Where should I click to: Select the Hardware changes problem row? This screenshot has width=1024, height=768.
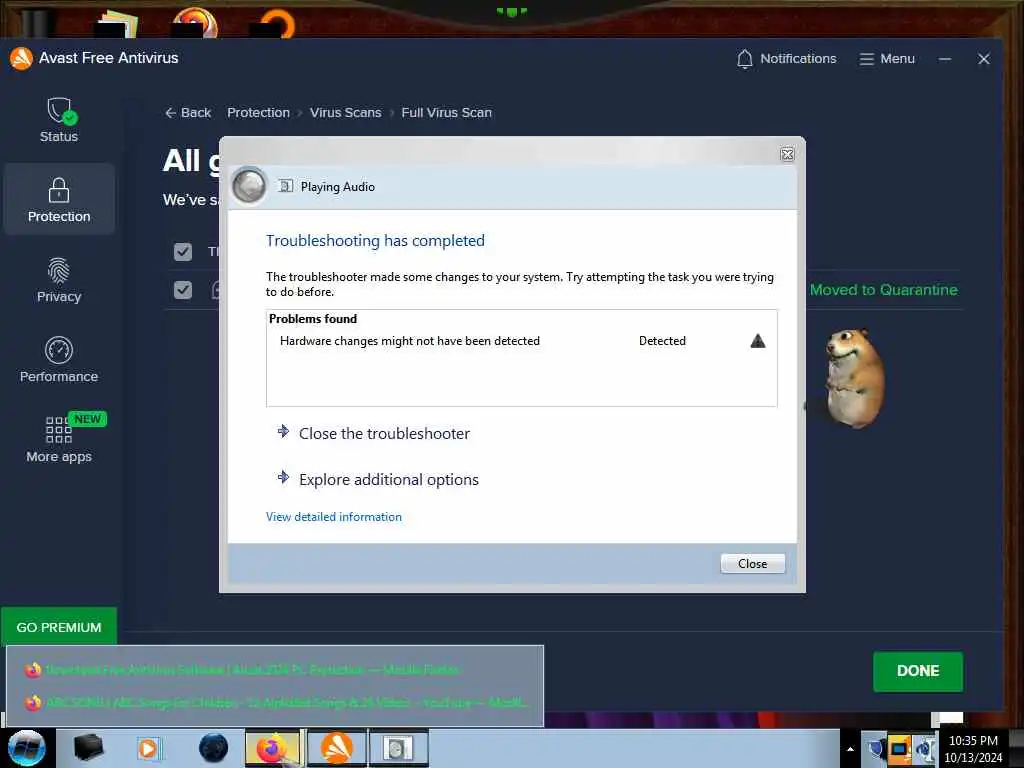[x=521, y=341]
